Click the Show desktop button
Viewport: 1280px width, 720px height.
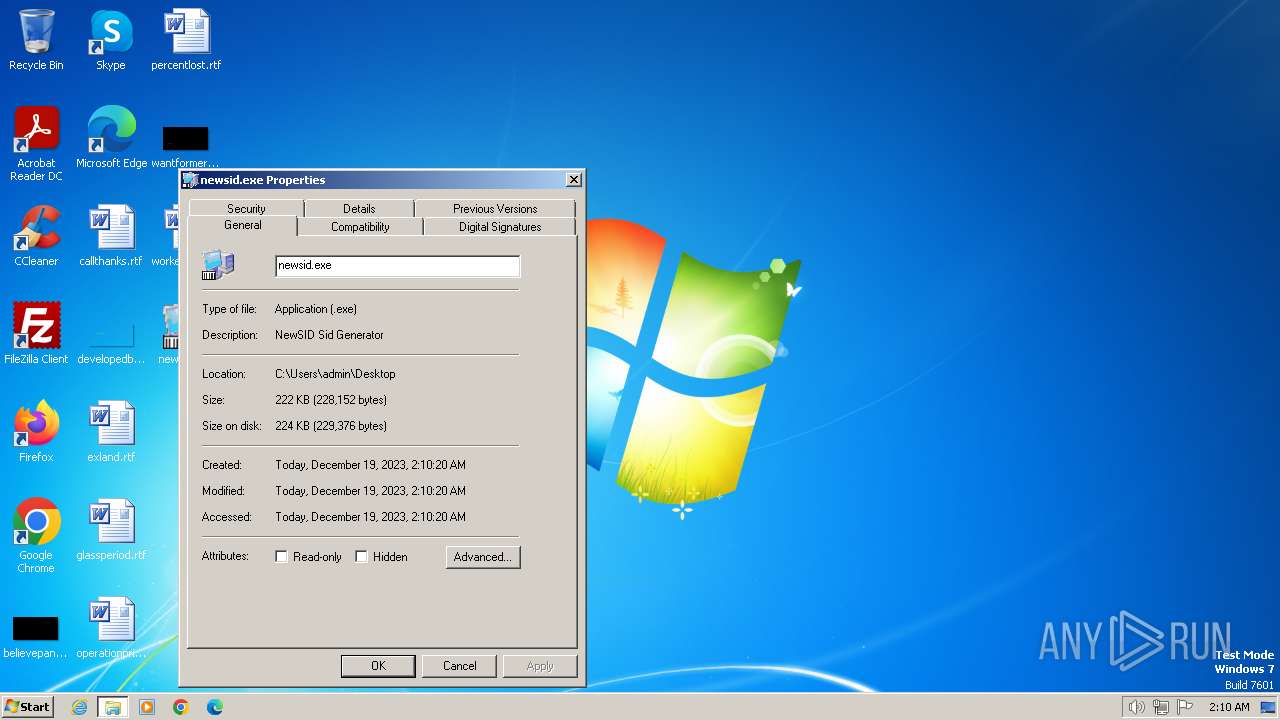1269,707
